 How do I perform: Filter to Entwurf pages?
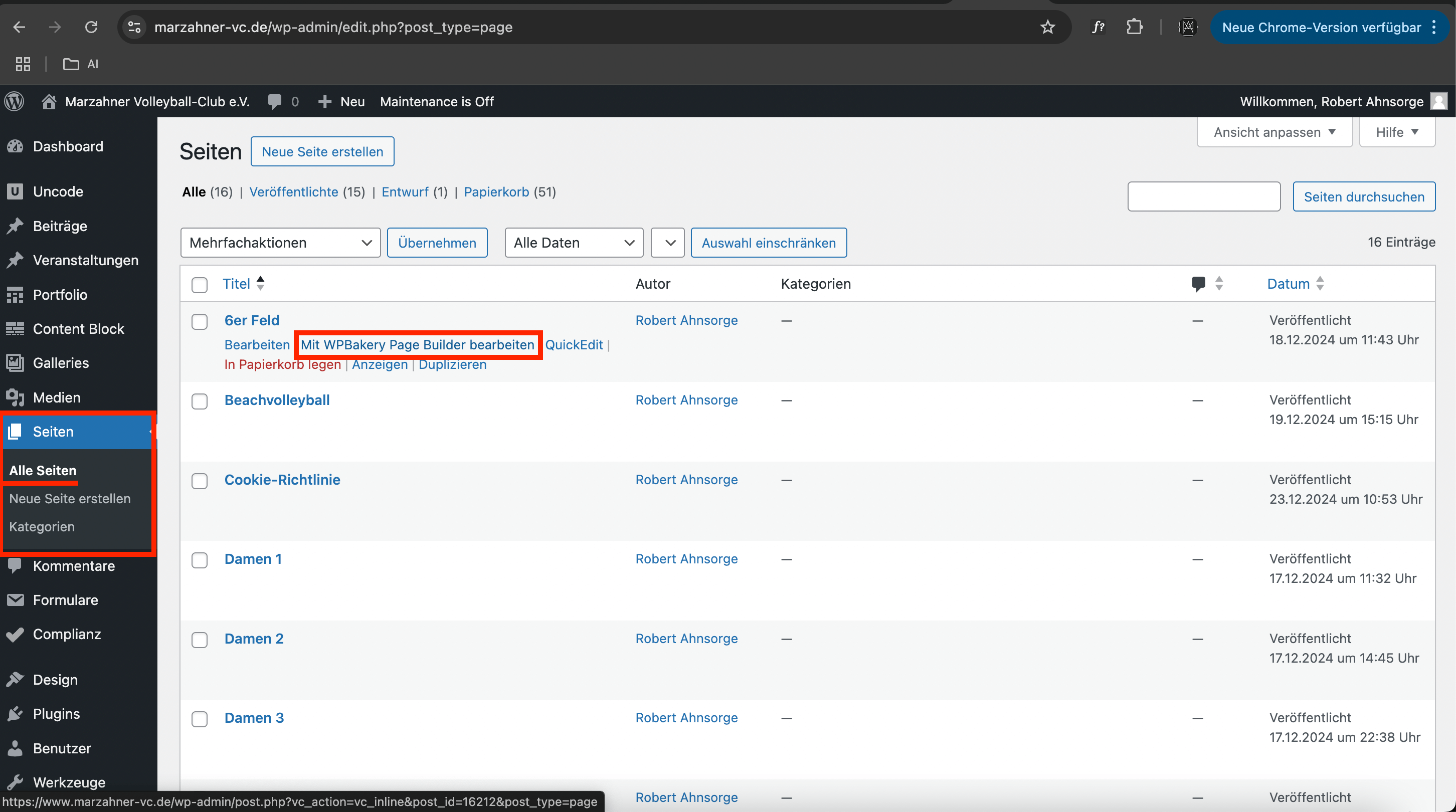(x=405, y=192)
